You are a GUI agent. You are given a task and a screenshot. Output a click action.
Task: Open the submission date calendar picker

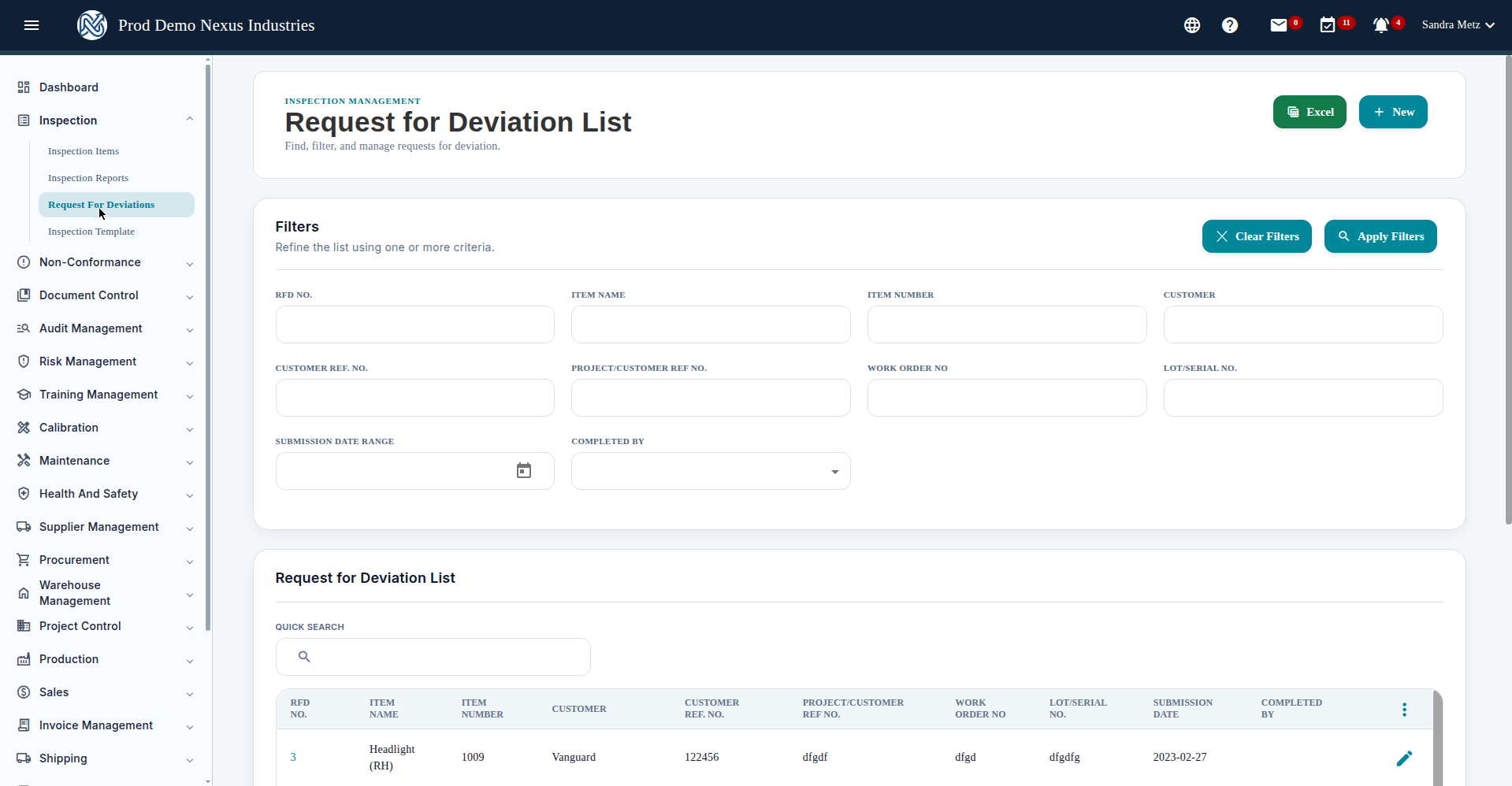point(524,471)
